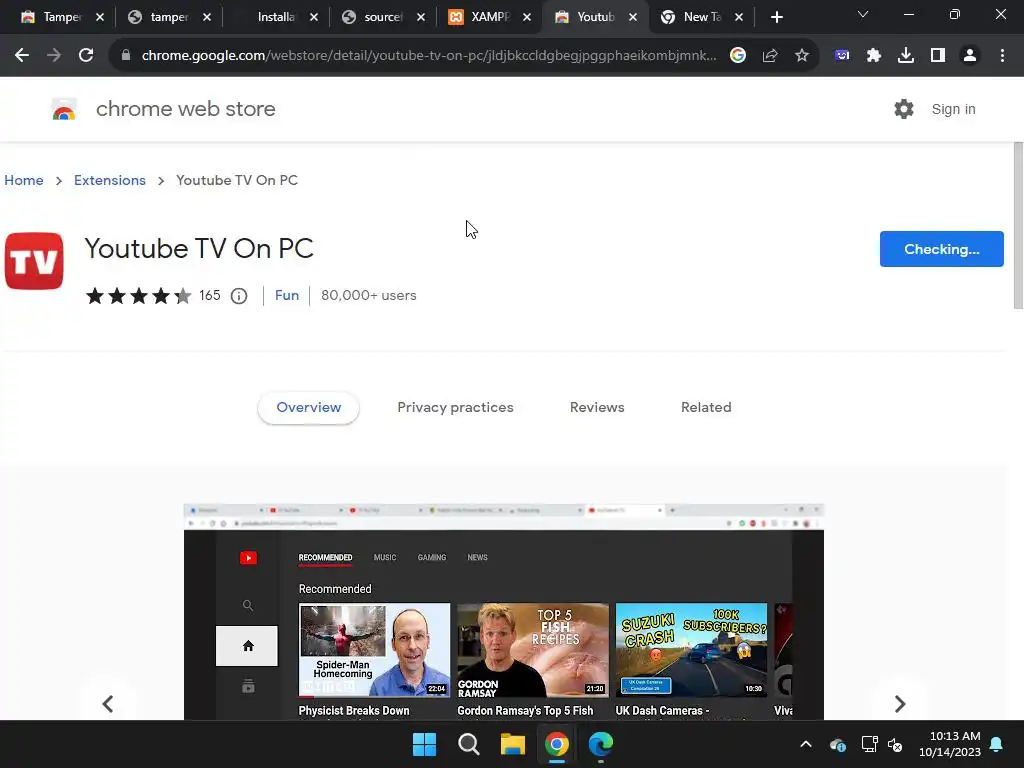
Task: Close the XAMPP tab
Action: [527, 17]
